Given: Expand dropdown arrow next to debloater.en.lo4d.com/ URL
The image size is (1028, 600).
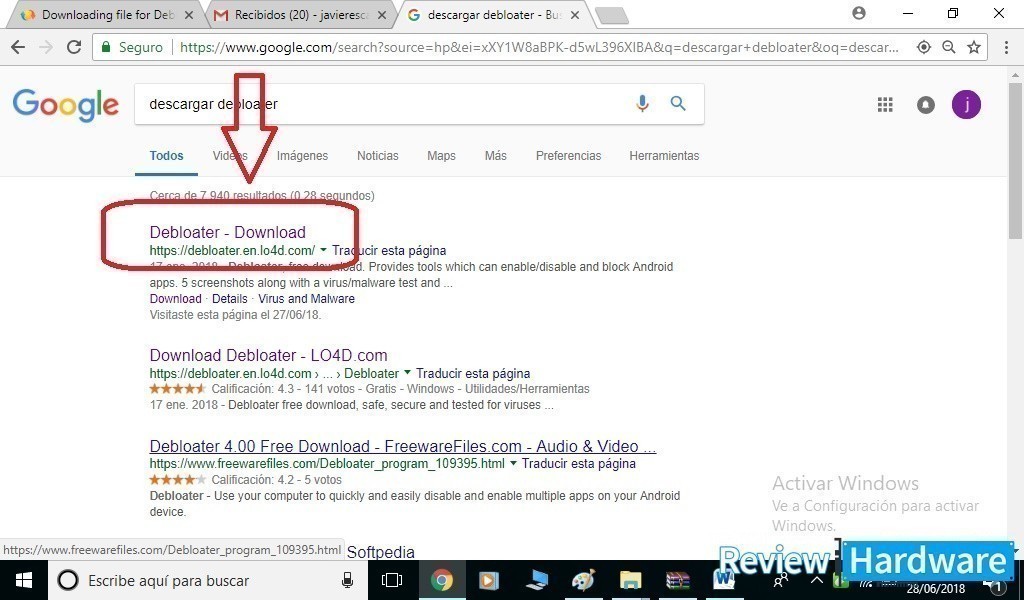Looking at the screenshot, I should point(323,250).
